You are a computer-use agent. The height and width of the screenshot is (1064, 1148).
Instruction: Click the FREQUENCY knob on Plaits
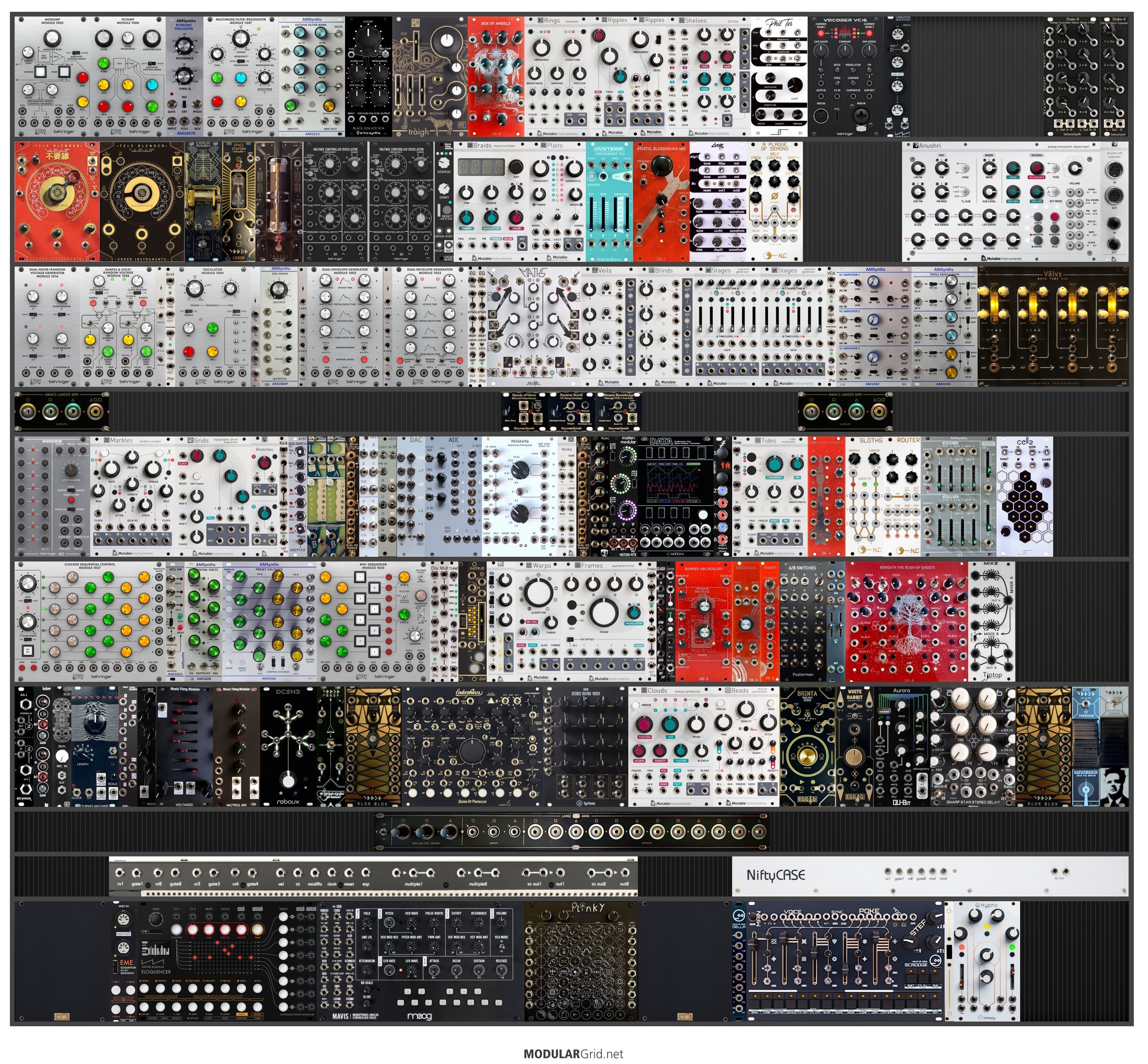pyautogui.click(x=540, y=169)
